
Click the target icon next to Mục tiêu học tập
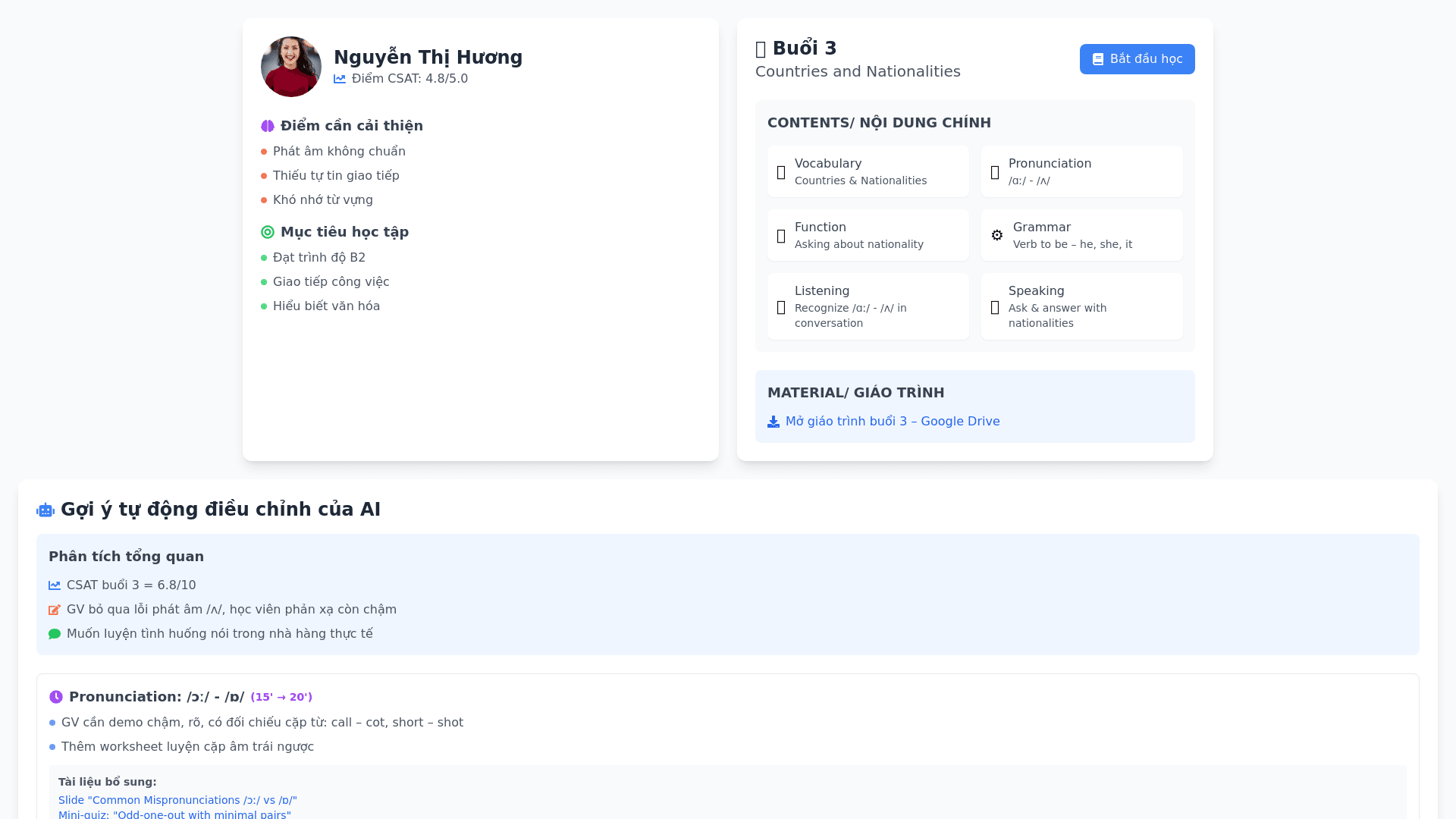(268, 232)
